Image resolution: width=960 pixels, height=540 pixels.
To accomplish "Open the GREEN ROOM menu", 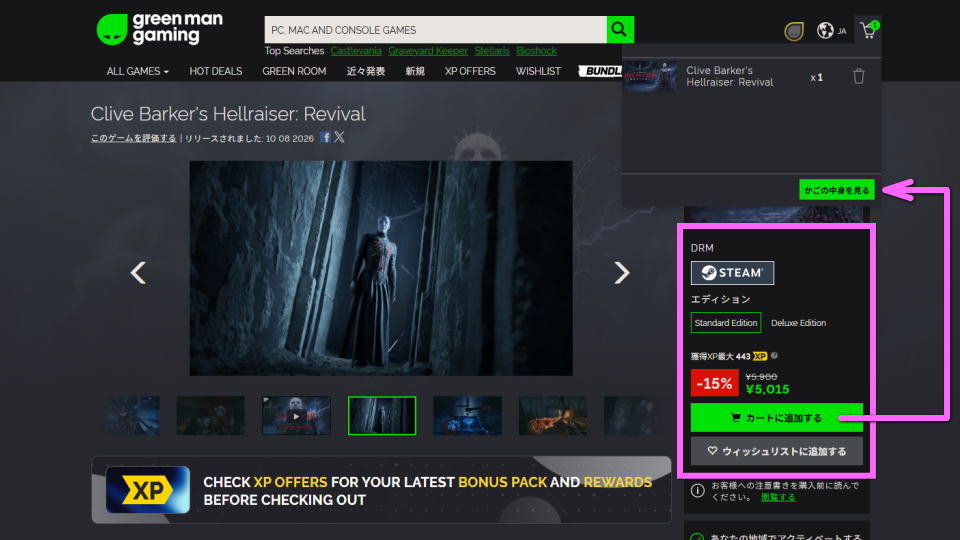I will coord(294,71).
